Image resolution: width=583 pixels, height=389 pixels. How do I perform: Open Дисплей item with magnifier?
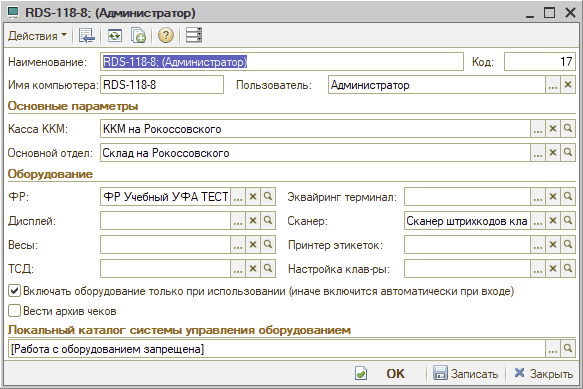click(x=268, y=221)
